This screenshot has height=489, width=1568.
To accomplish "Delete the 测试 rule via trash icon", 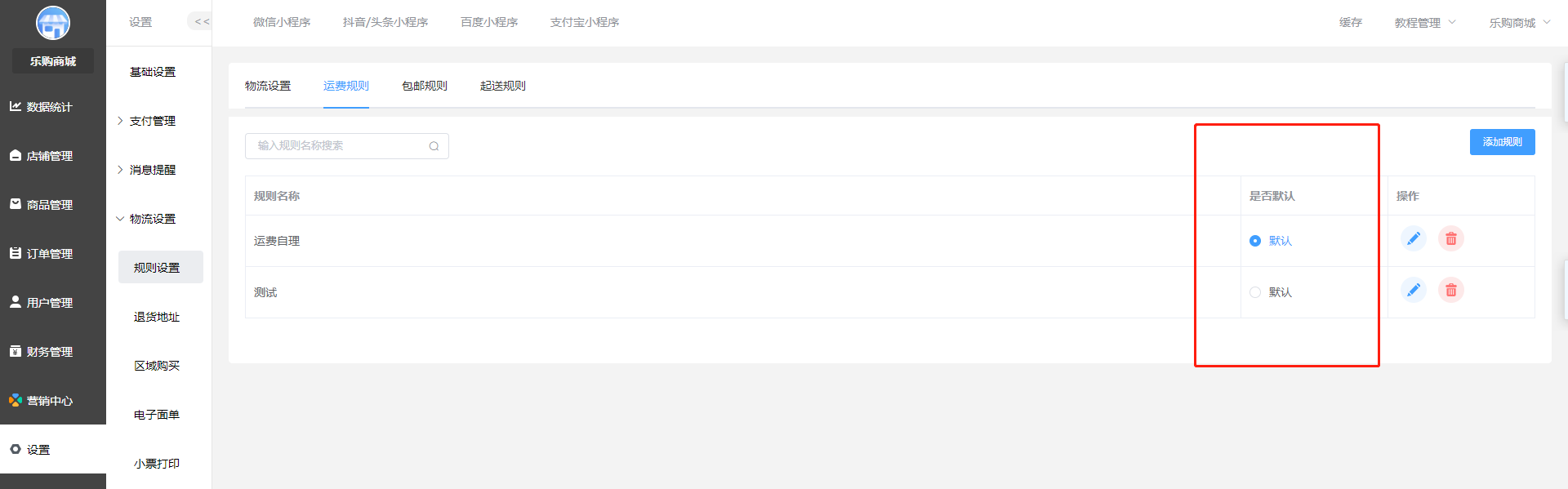I will tap(1451, 290).
